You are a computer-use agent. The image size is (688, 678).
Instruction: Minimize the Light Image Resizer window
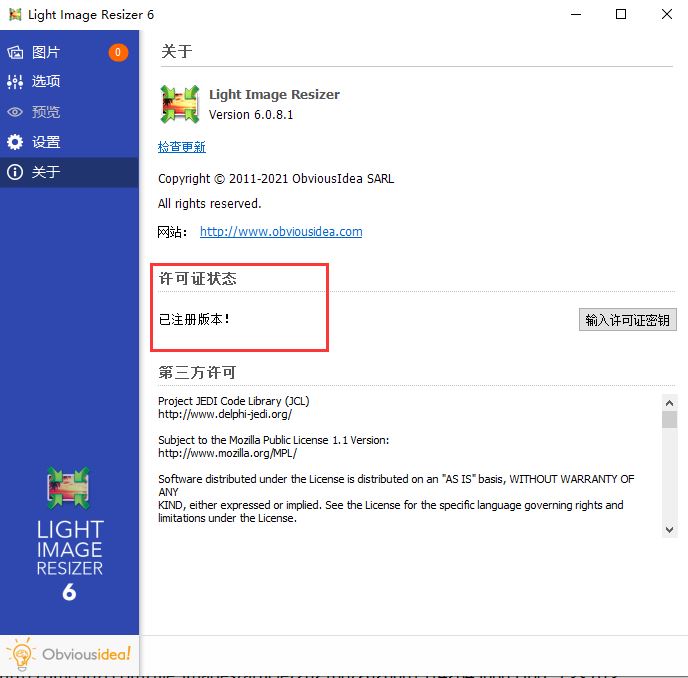576,14
